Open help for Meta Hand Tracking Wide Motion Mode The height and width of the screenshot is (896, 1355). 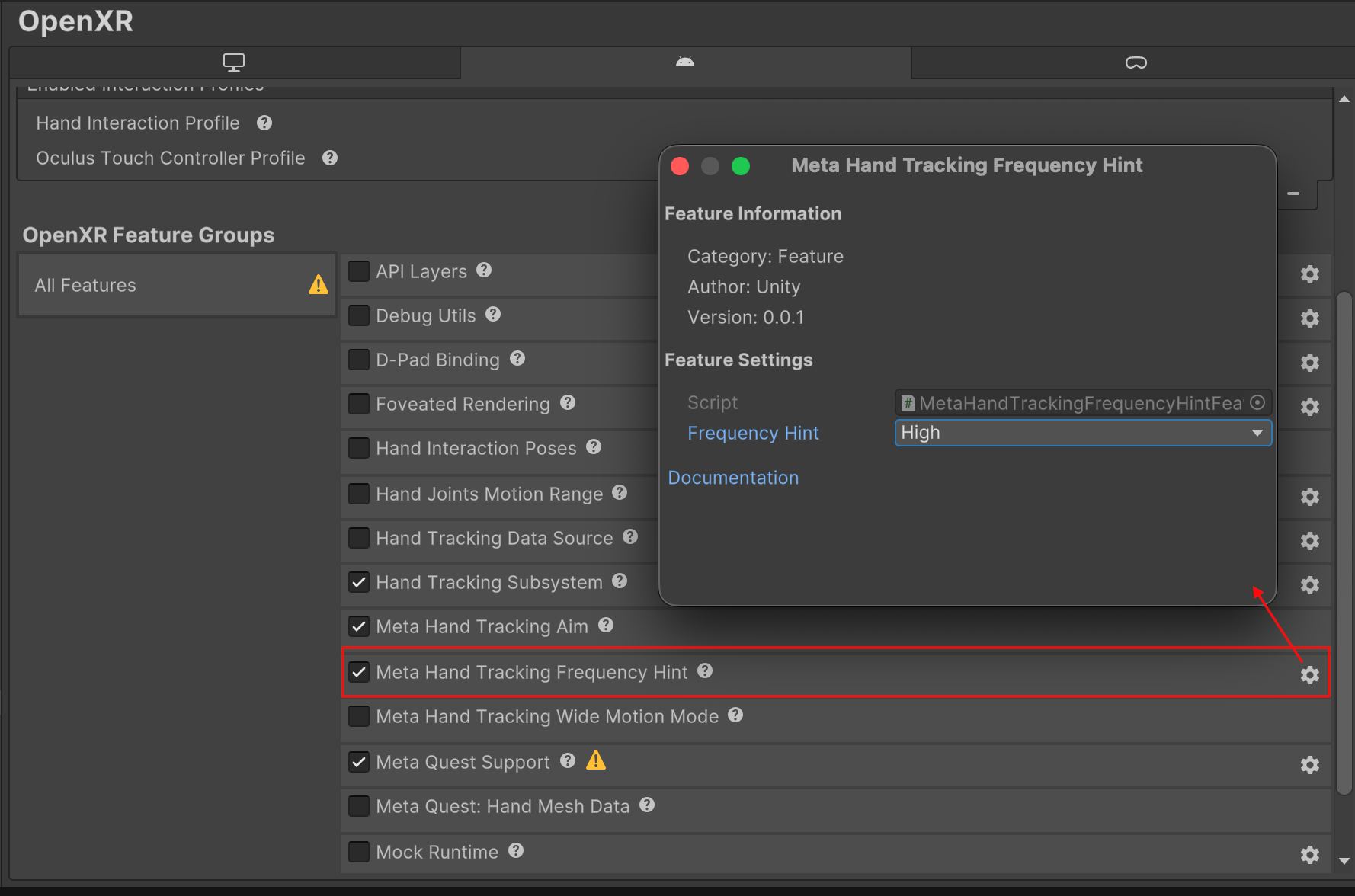735,715
